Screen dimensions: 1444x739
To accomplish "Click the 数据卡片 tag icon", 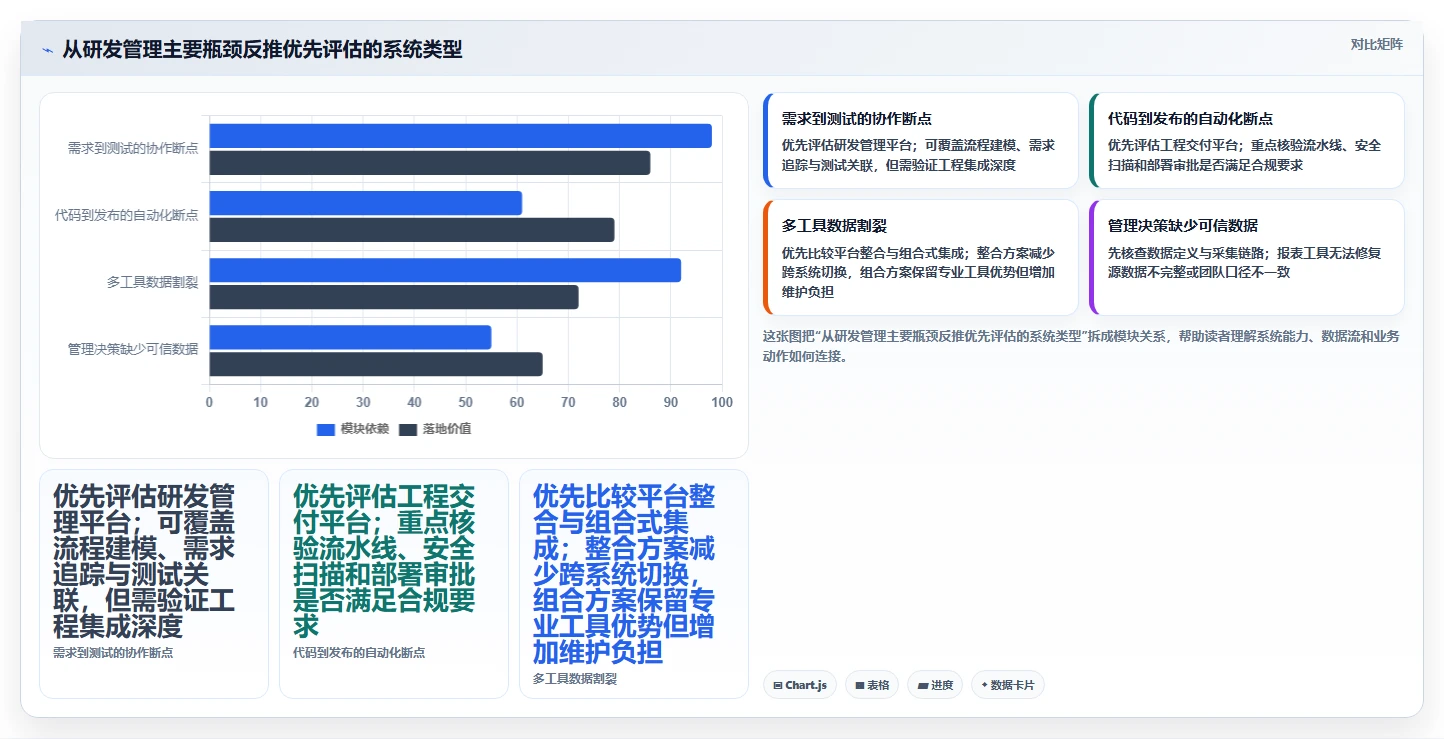I will click(x=984, y=685).
